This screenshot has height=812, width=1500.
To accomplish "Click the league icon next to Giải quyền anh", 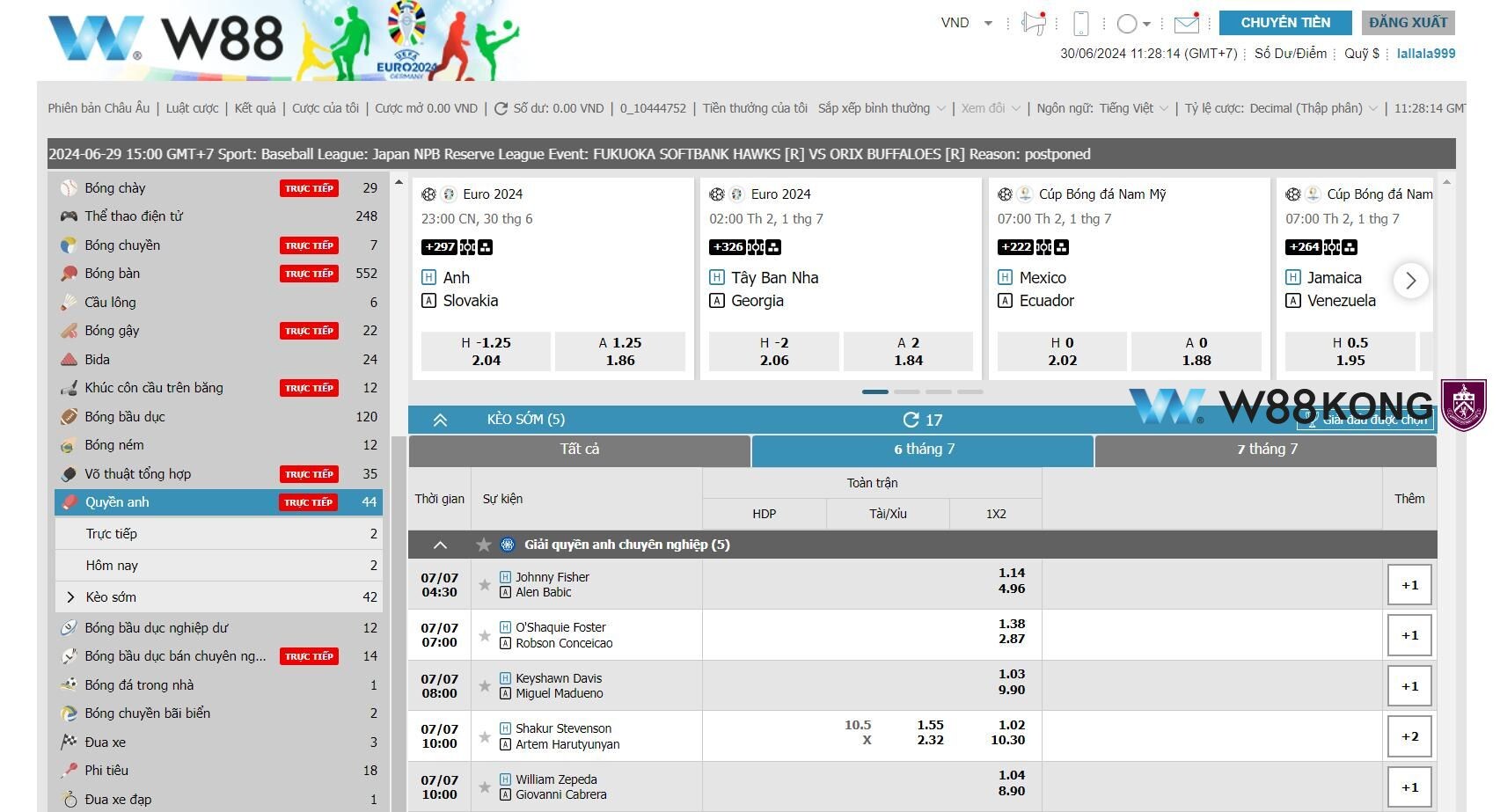I will 508,545.
